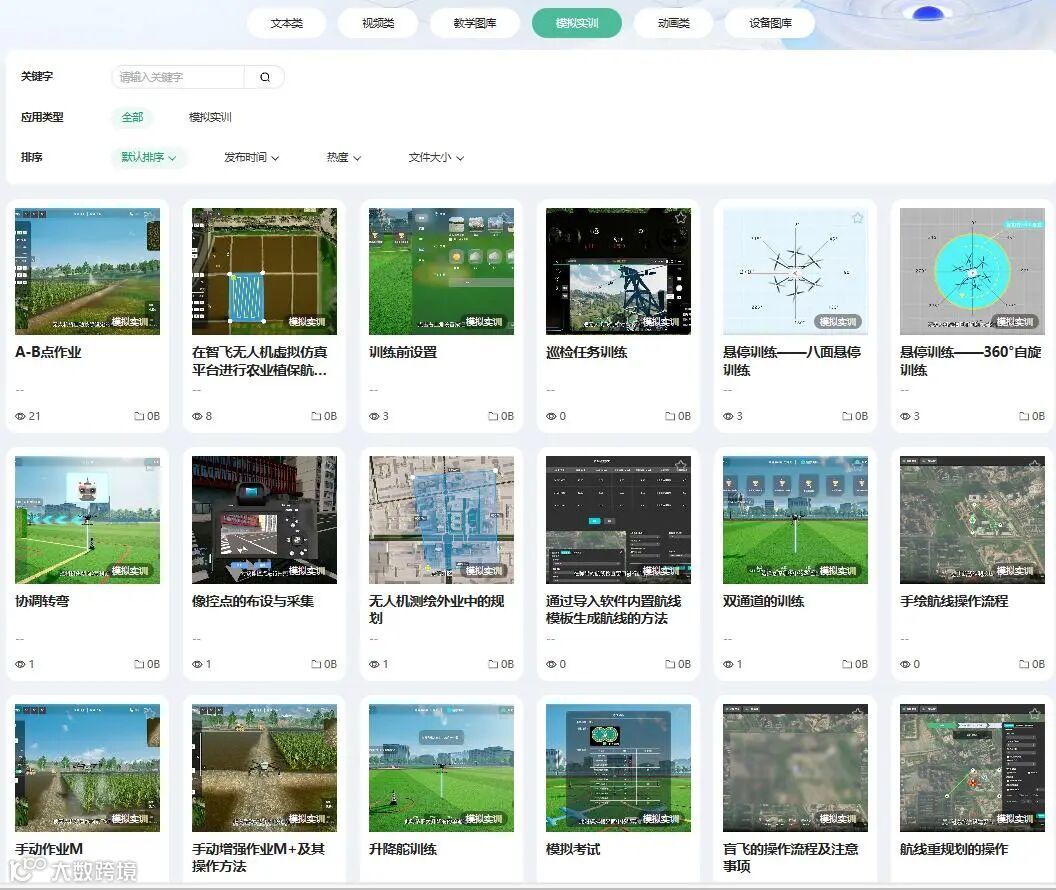Open the 在智飞无人机虚拟仿真 field thumbnail
This screenshot has height=890, width=1056.
coord(265,271)
